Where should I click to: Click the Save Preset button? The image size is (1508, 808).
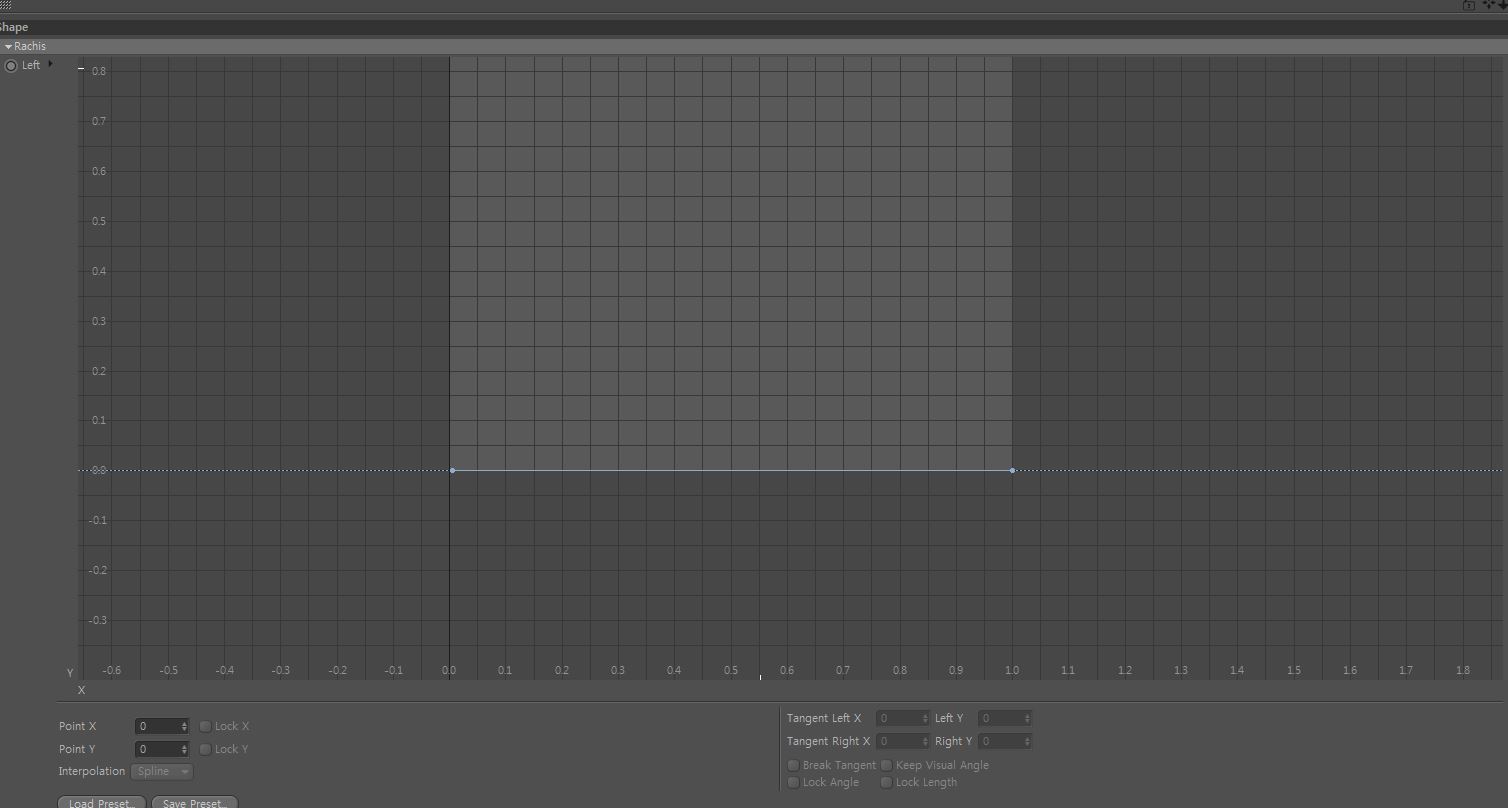[195, 803]
